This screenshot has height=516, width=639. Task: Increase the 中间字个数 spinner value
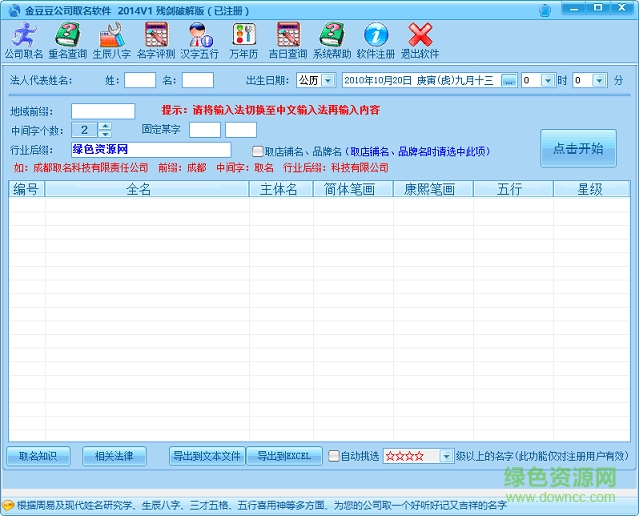click(105, 126)
